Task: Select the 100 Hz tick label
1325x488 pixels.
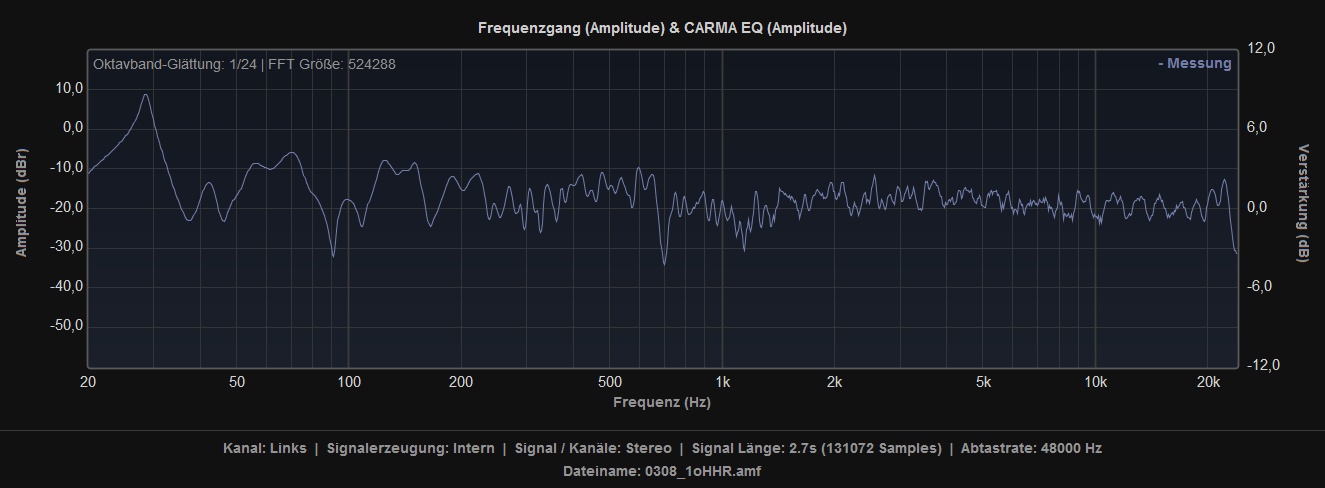Action: (348, 382)
